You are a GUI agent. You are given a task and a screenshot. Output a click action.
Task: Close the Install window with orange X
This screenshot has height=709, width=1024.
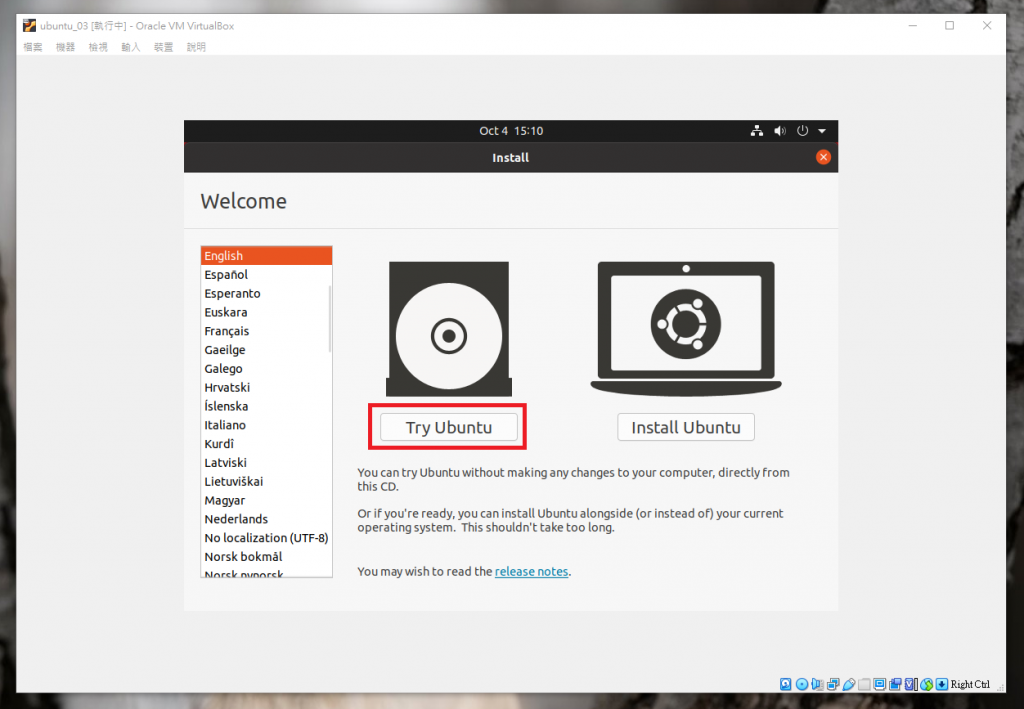point(824,157)
